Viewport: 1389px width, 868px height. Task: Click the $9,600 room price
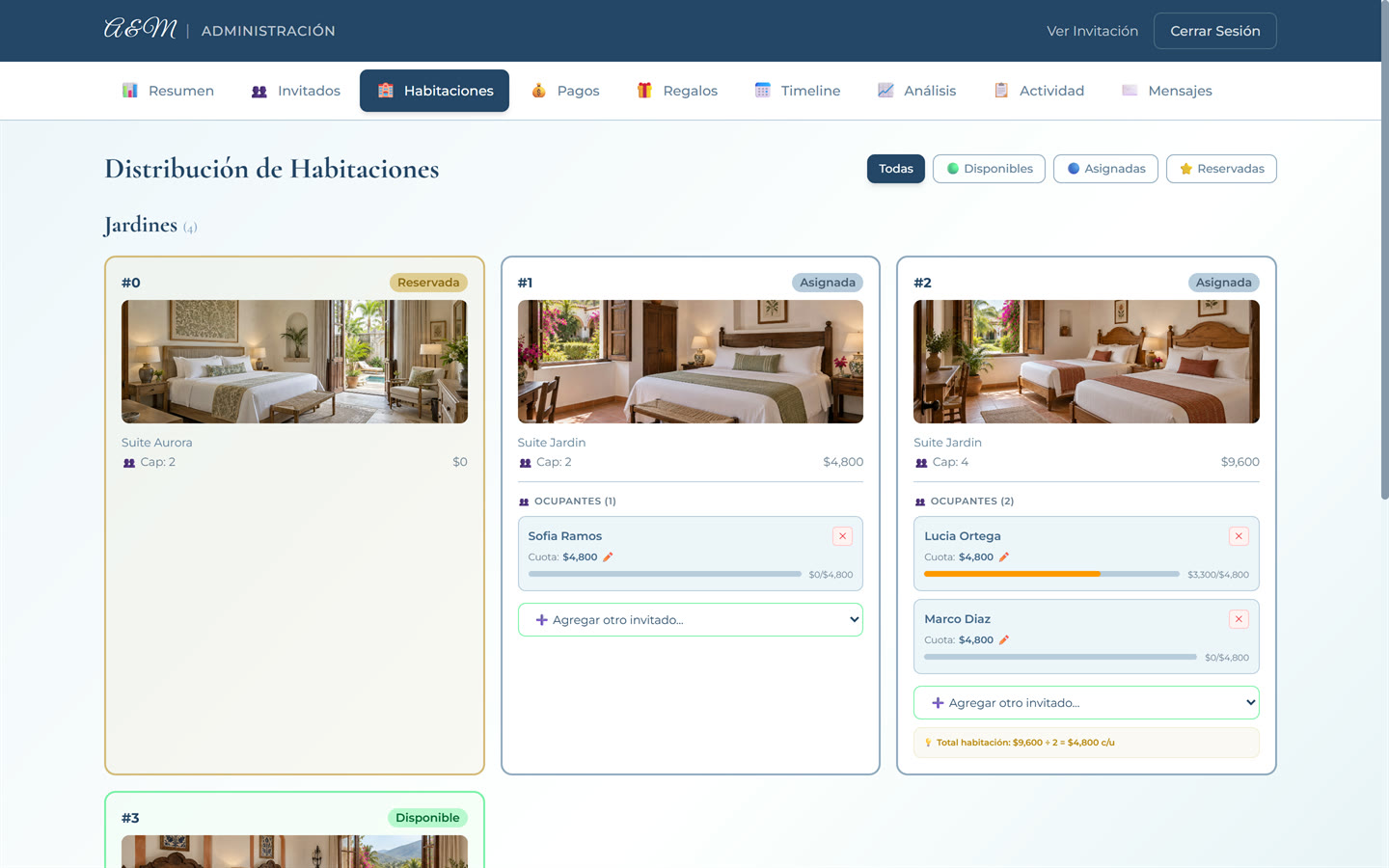[1239, 462]
